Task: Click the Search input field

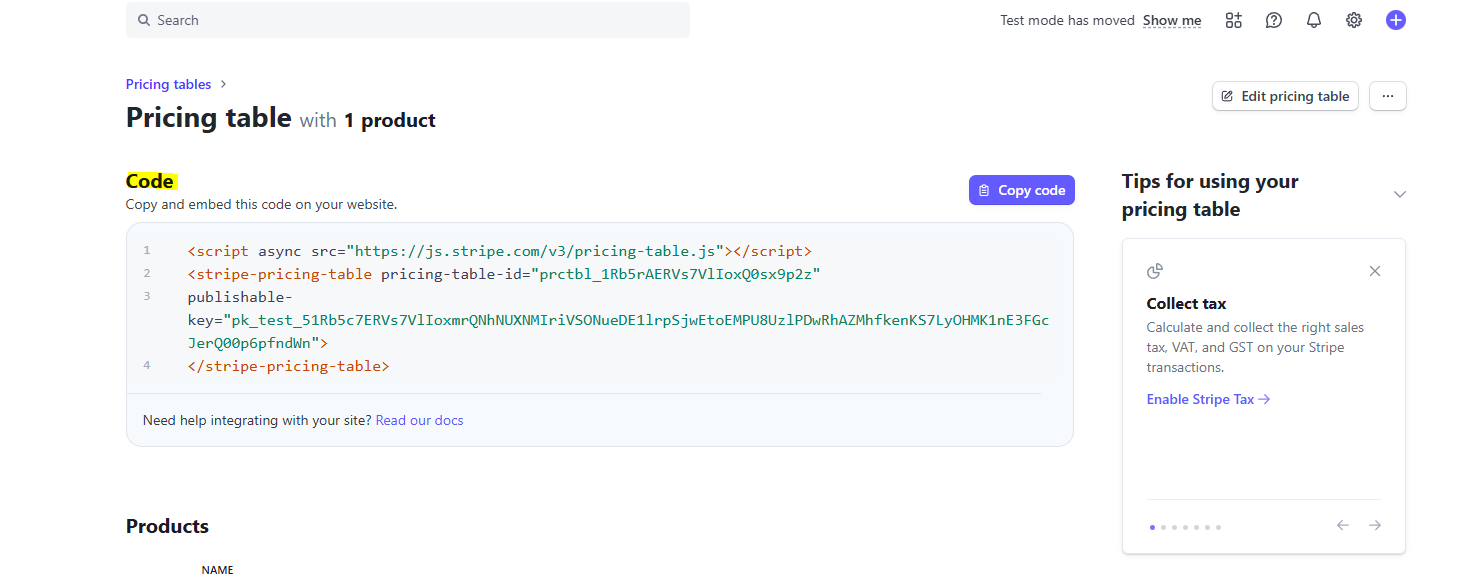Action: tap(407, 20)
